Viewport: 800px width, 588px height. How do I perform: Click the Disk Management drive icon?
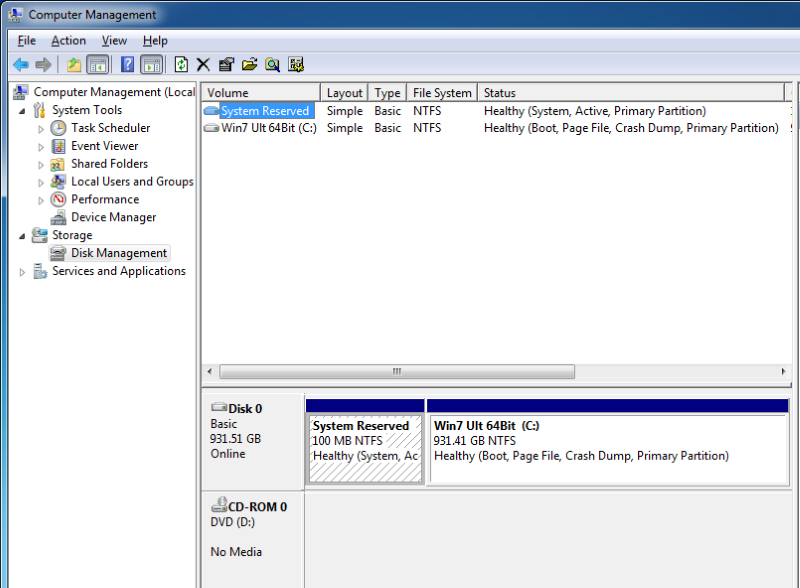coord(58,253)
